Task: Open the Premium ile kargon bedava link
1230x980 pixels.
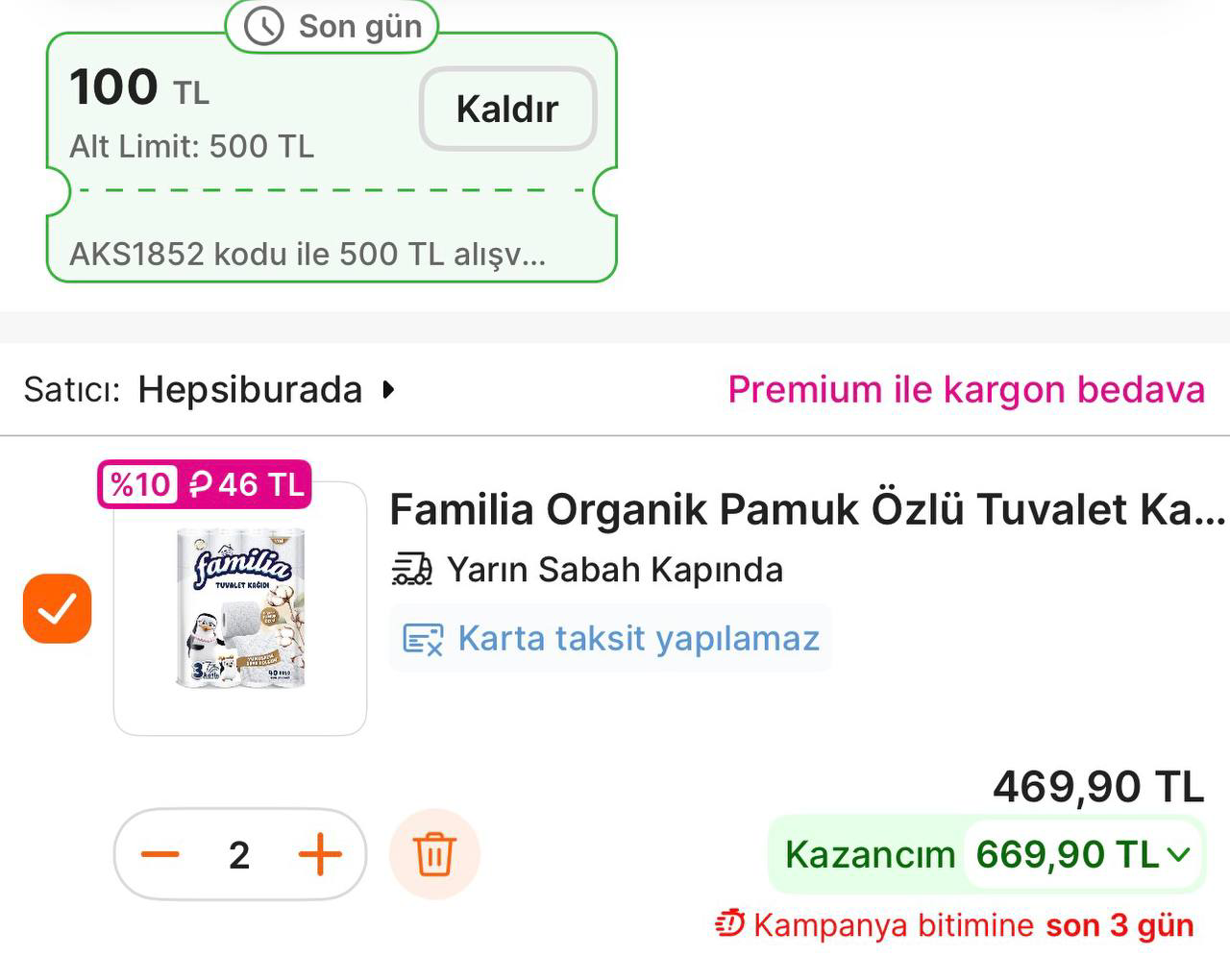Action: pos(966,390)
